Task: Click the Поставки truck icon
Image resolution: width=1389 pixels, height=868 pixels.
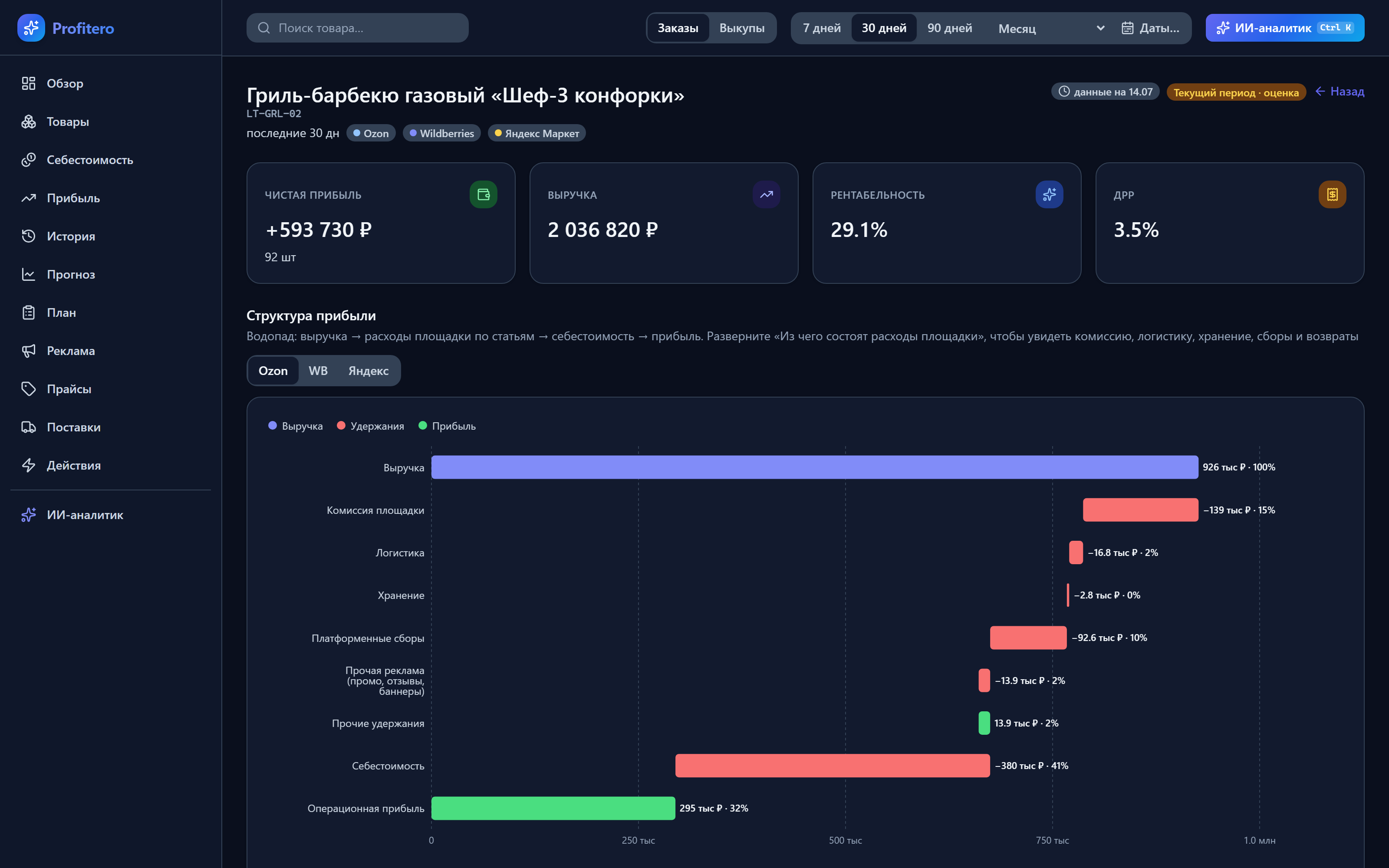Action: tap(29, 427)
